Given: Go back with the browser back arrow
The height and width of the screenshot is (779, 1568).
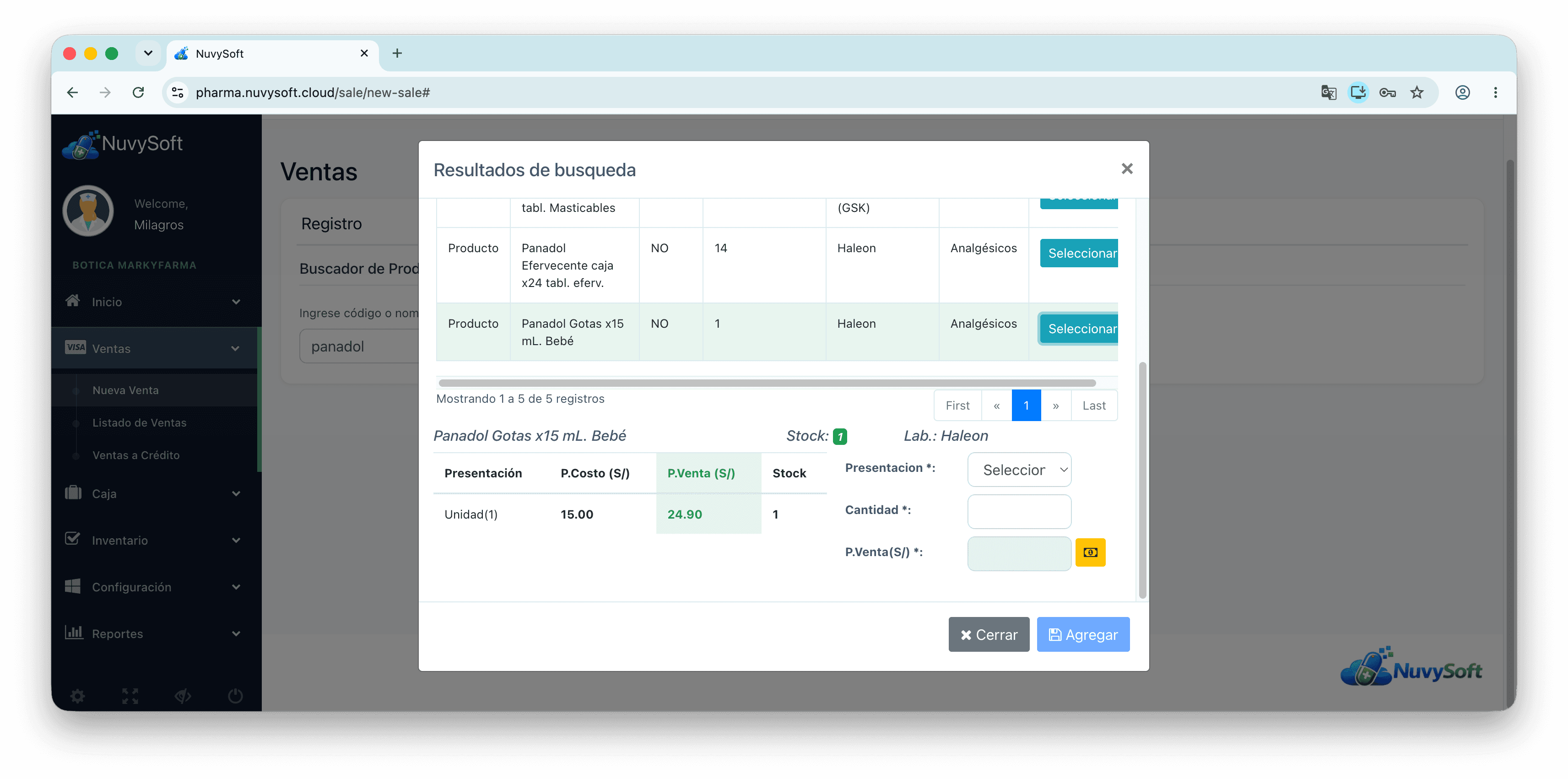Looking at the screenshot, I should pos(72,92).
